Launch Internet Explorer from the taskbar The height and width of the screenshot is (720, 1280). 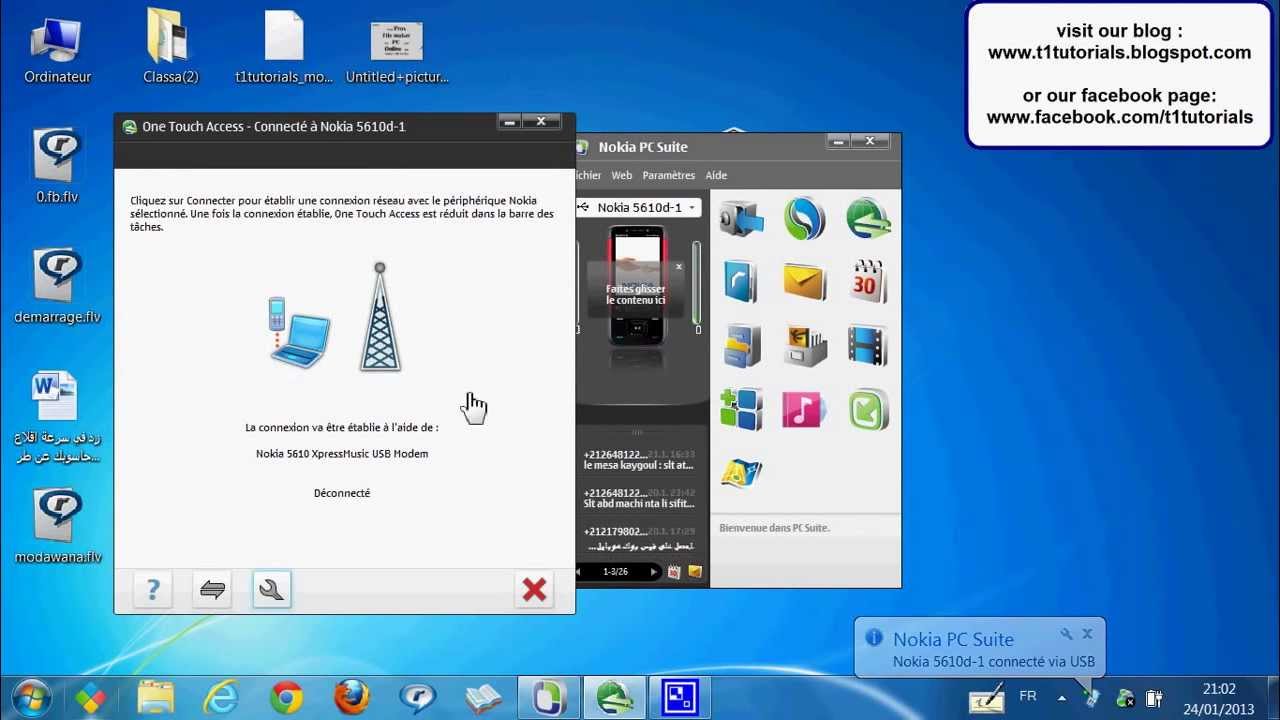tap(221, 697)
